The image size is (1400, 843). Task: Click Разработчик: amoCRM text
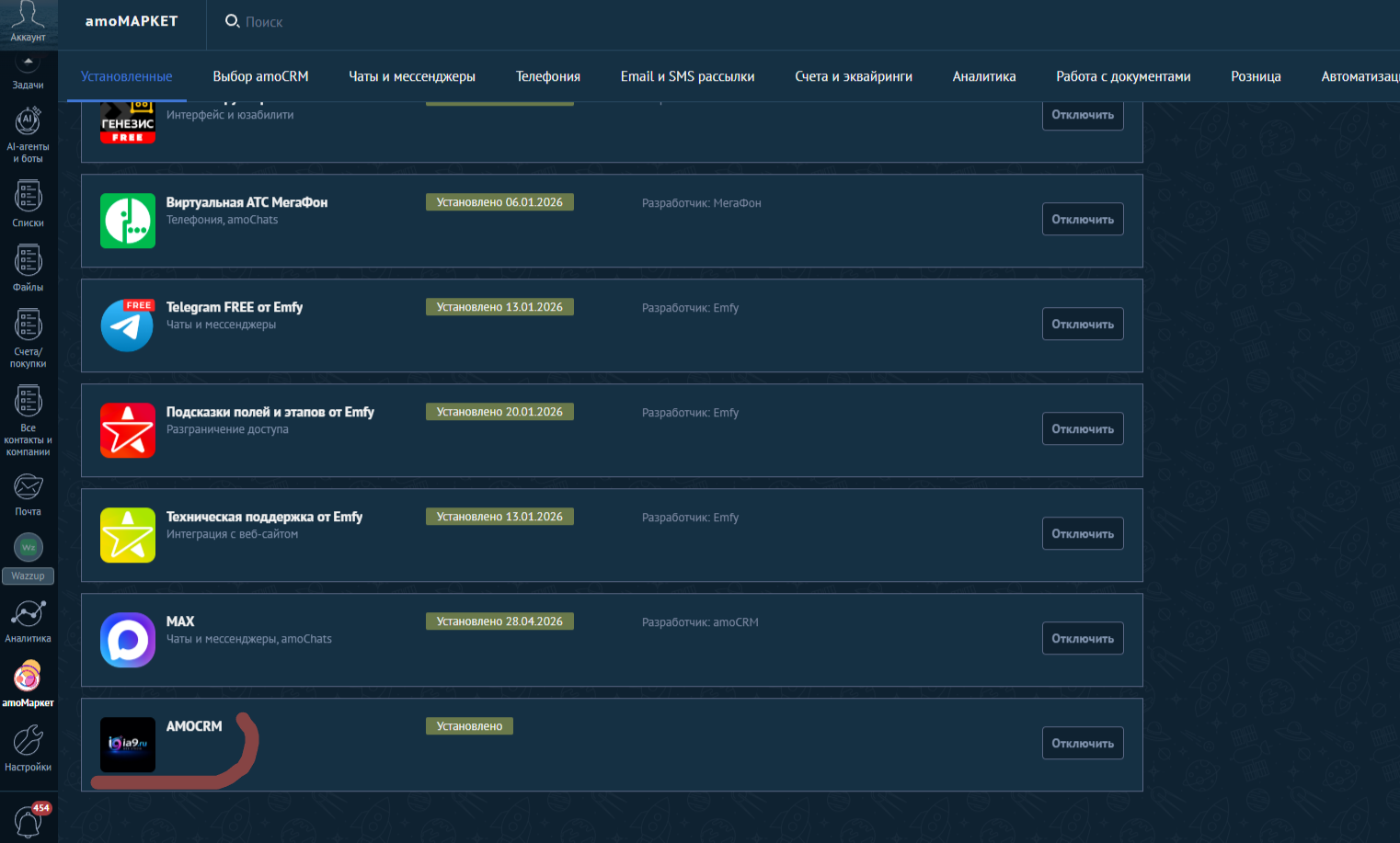point(700,622)
